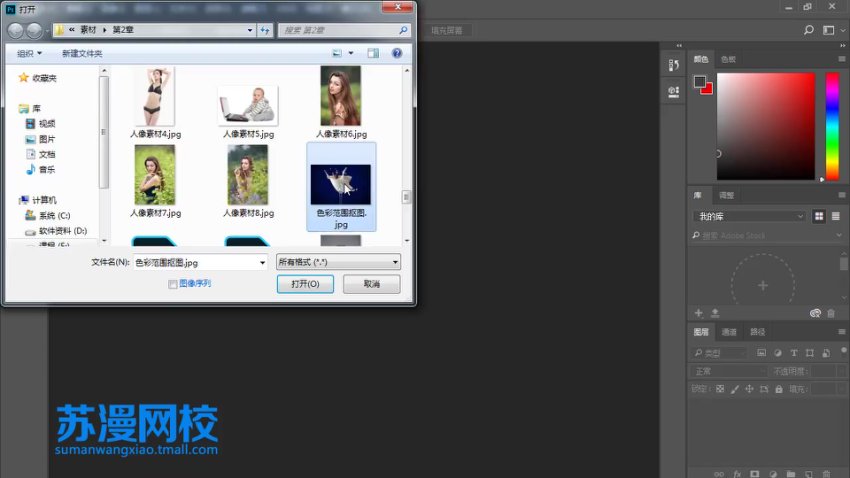
Task: Refresh the 第2章 folder listing
Action: (x=265, y=30)
